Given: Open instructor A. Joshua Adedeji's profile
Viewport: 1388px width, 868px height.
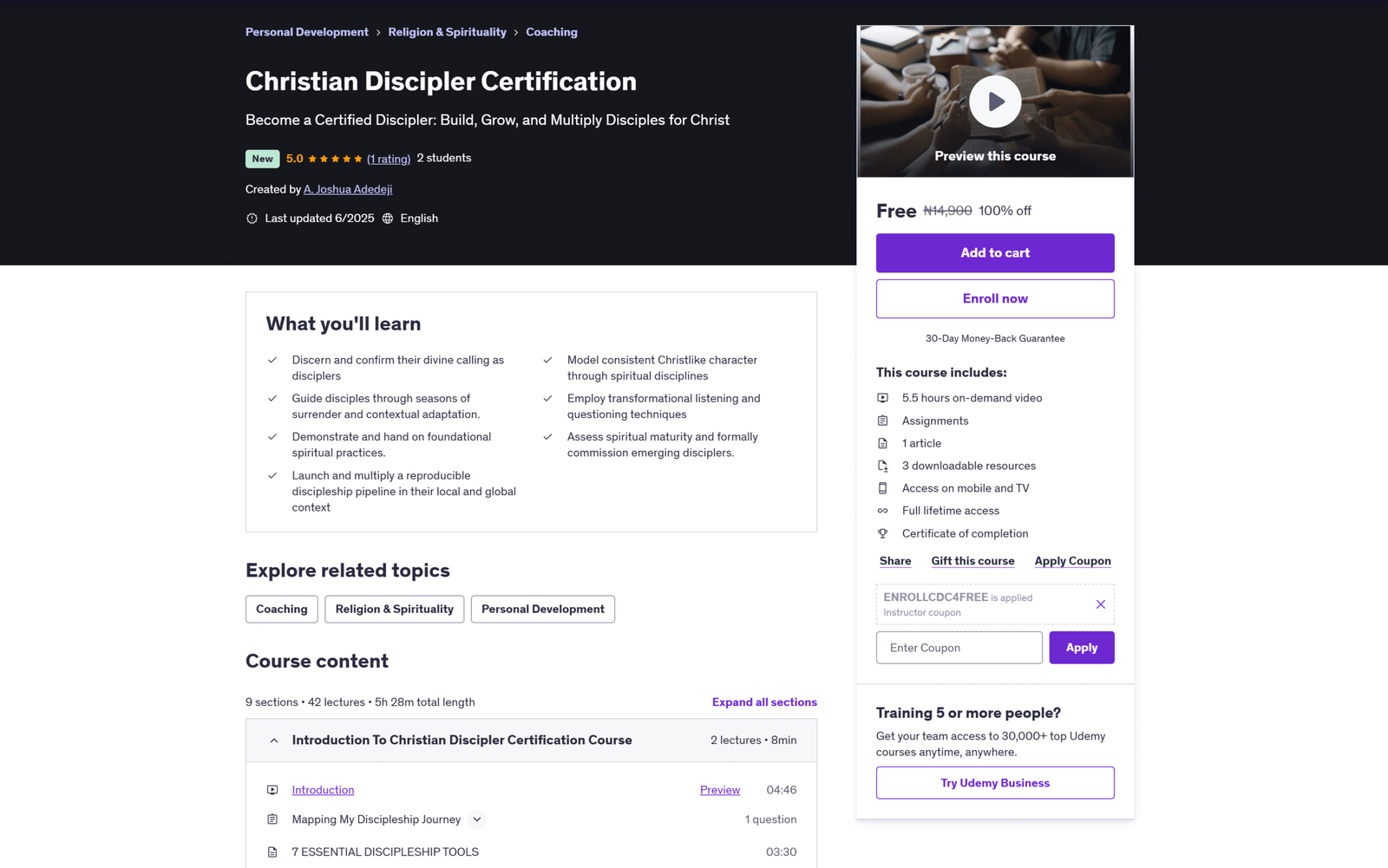Looking at the screenshot, I should [x=347, y=189].
